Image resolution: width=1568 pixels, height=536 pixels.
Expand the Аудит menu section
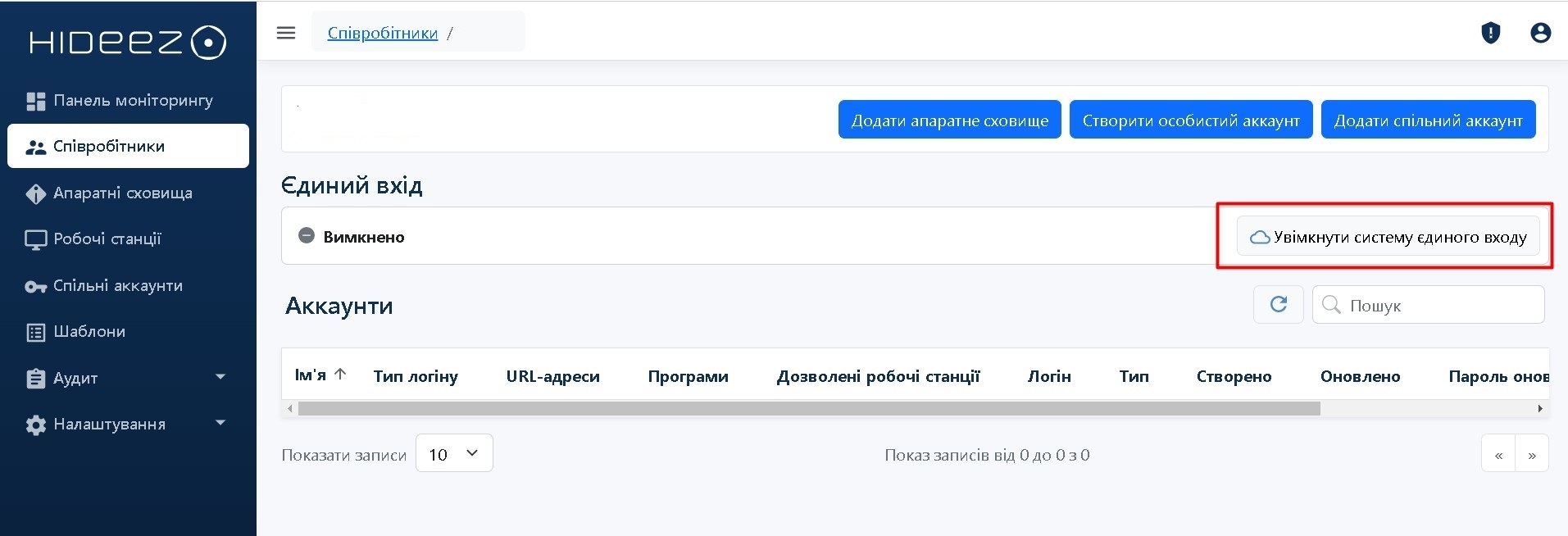220,377
